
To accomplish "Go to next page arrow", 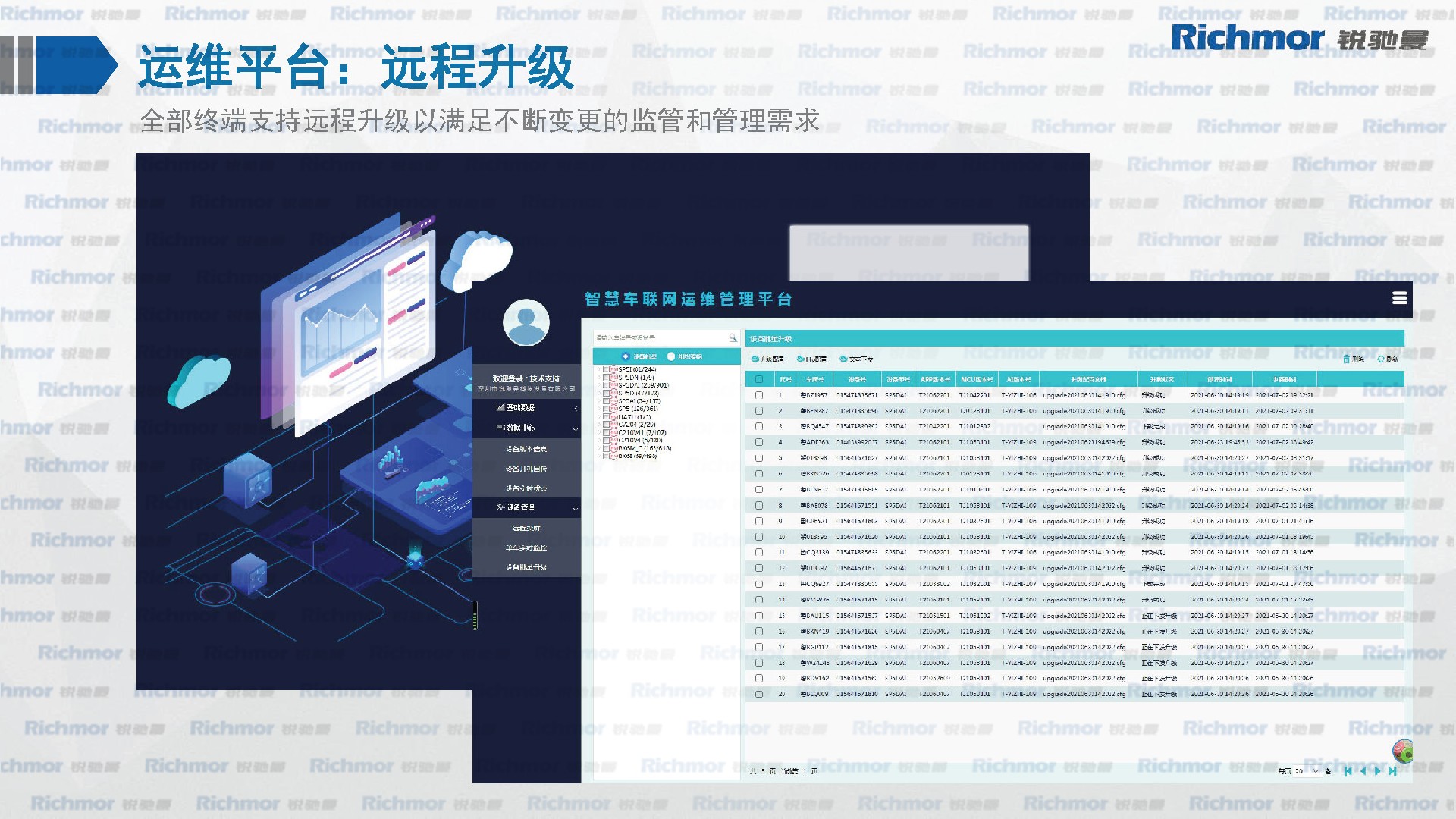I will coord(1378,771).
